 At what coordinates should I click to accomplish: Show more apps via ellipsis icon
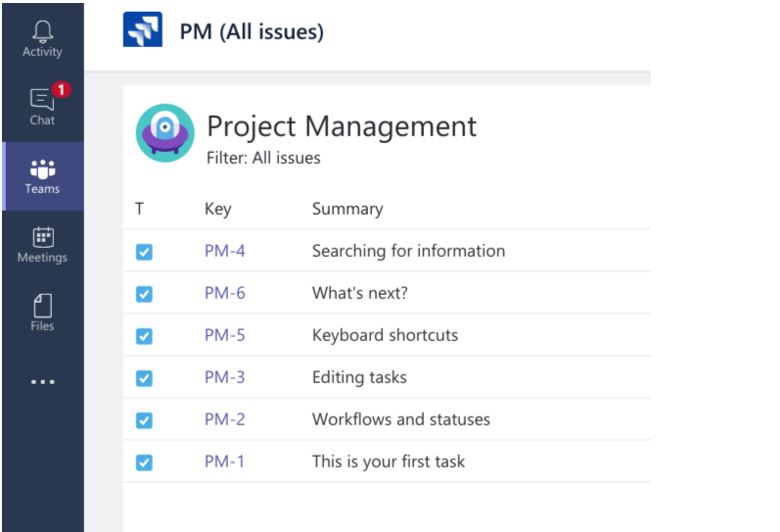43,382
